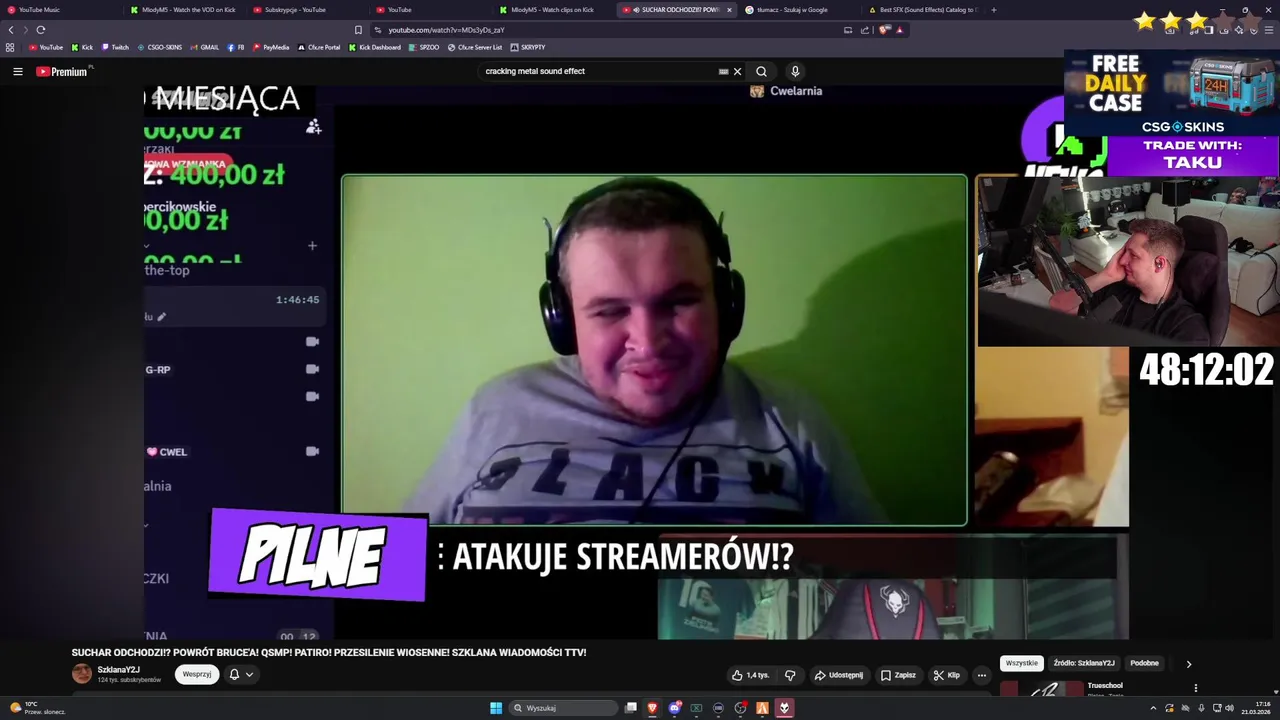
Task: Open the GMAIL bookmark
Action: [x=204, y=47]
